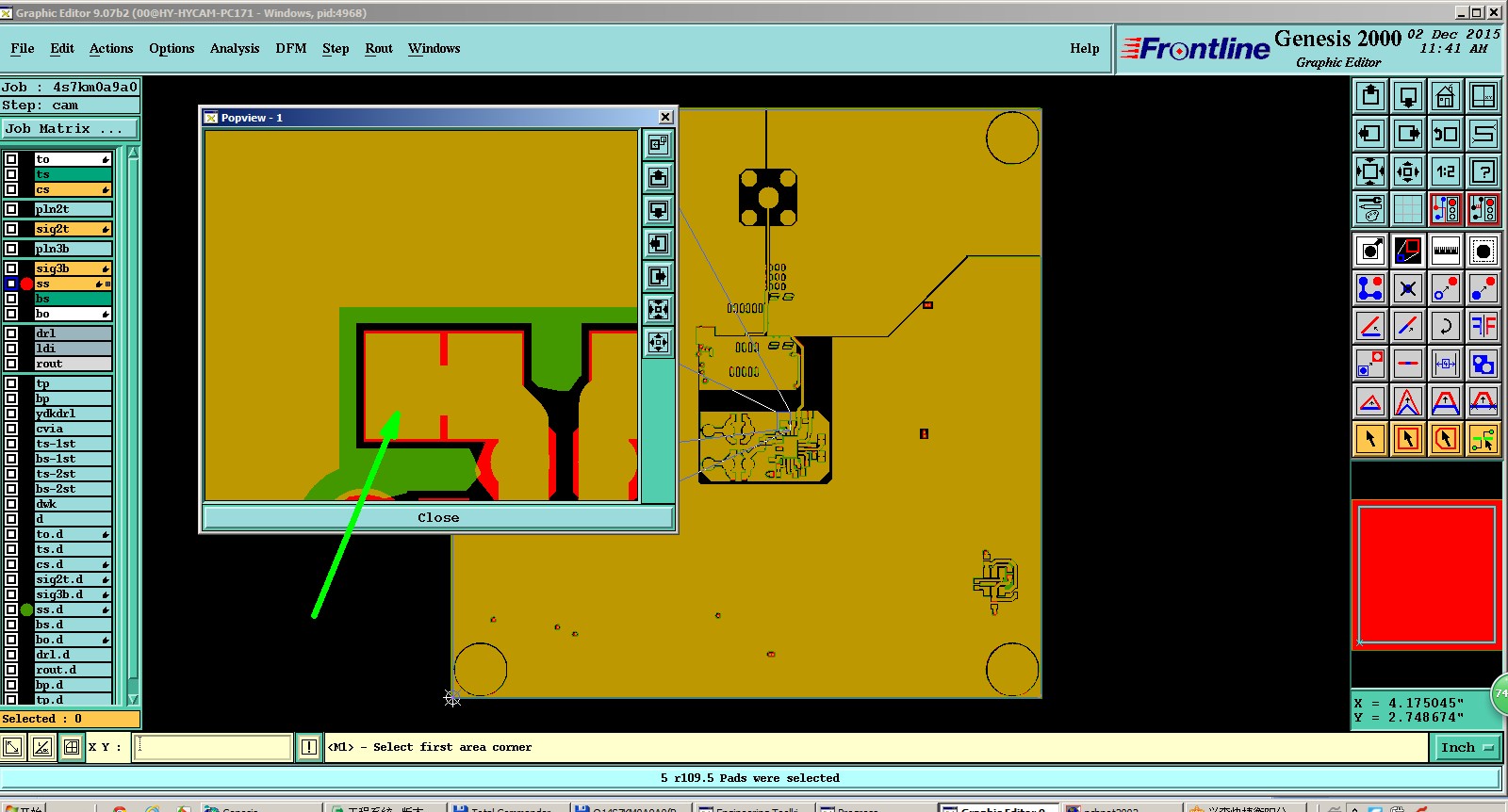Click the mirror F tool icon

pos(1483,326)
